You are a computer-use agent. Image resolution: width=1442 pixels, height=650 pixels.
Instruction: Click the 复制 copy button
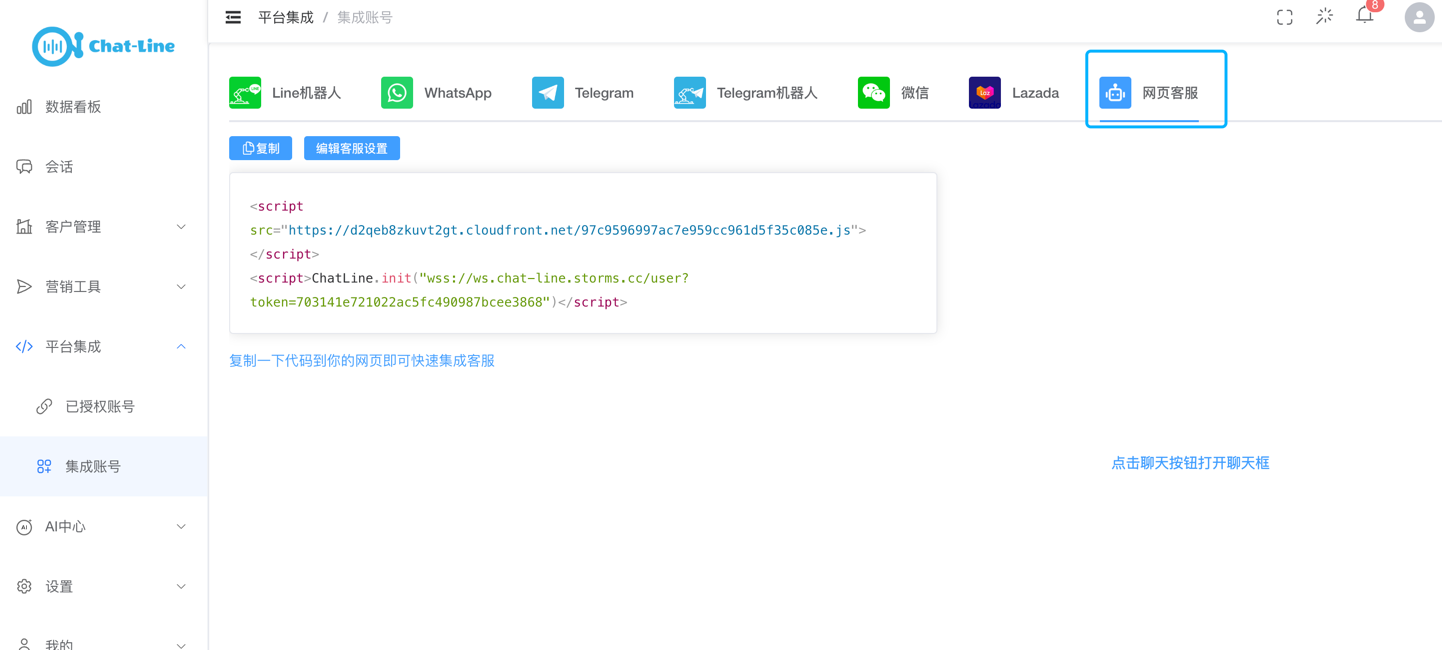point(261,148)
